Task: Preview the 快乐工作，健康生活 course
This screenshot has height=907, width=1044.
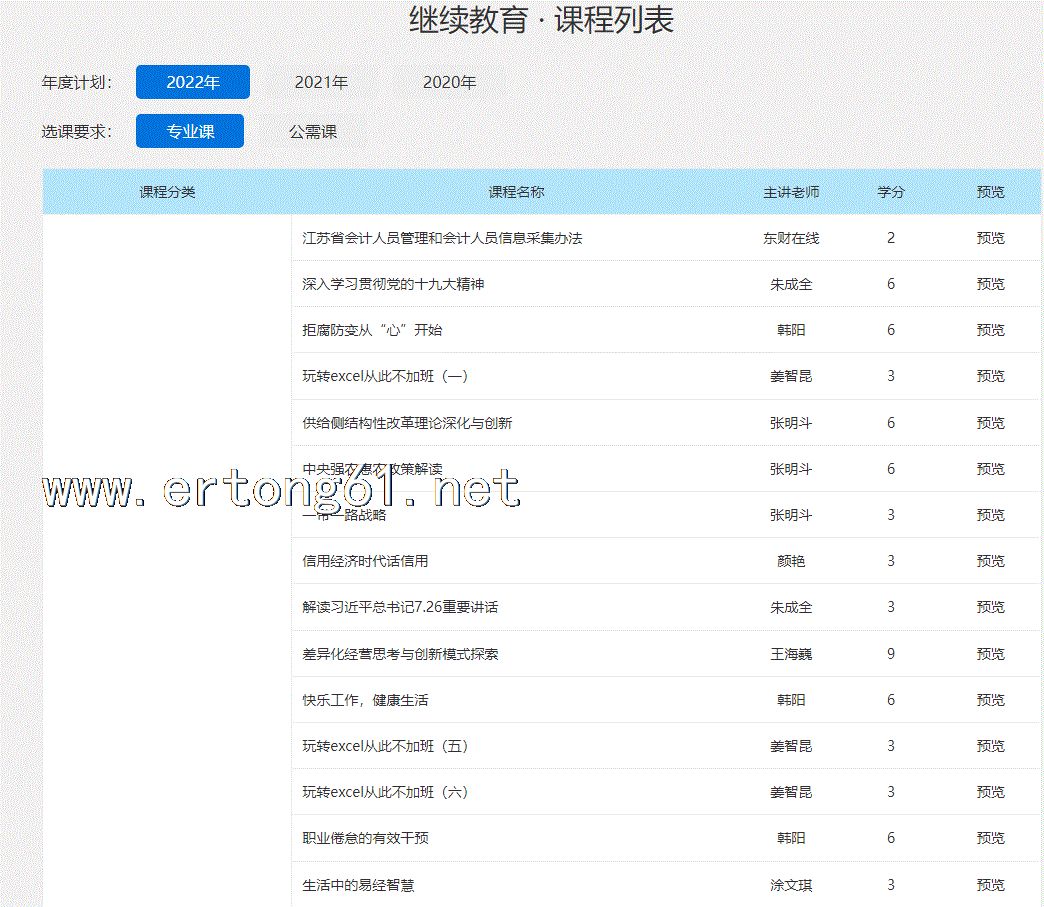Action: (x=990, y=700)
